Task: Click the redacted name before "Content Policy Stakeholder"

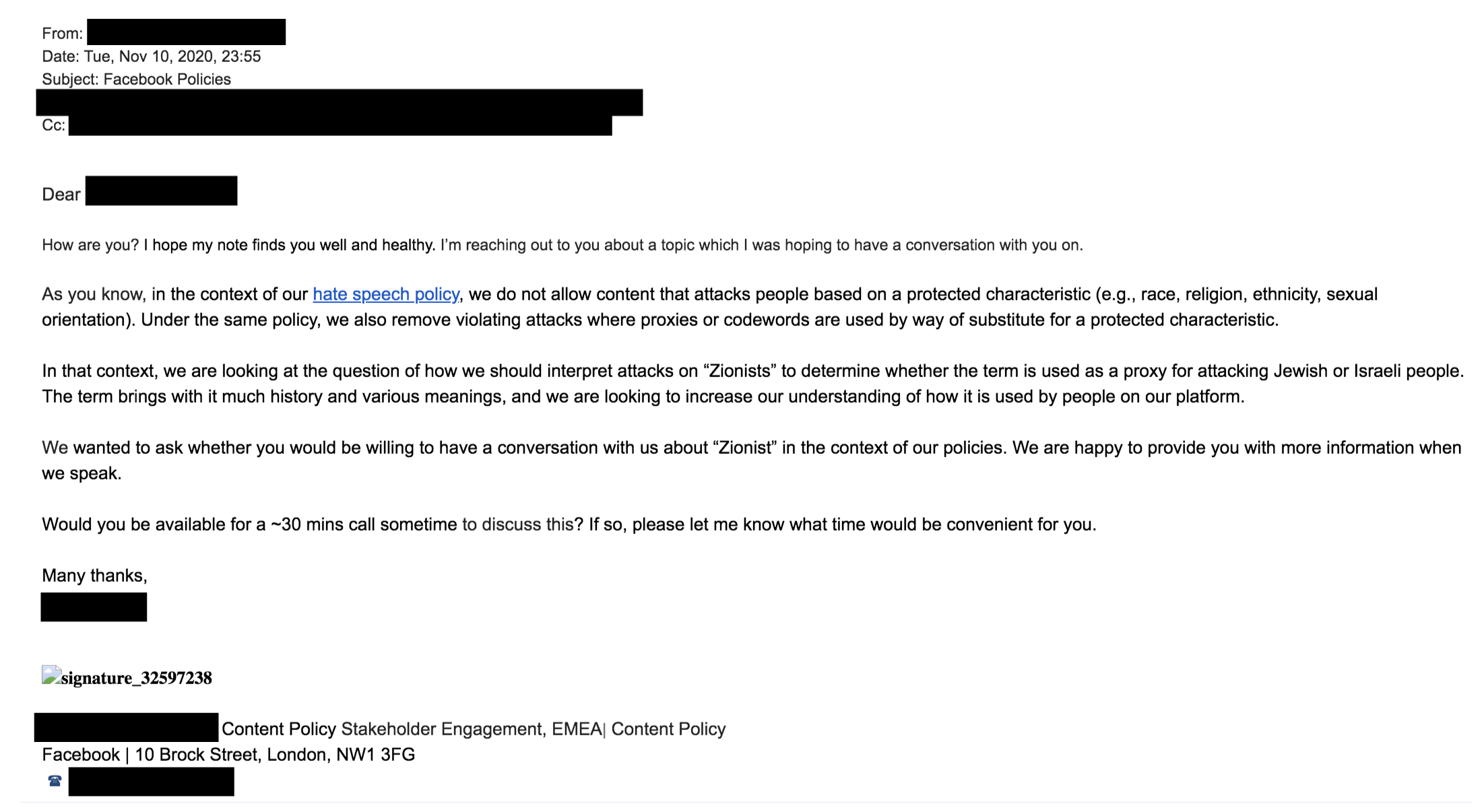Action: click(x=126, y=728)
